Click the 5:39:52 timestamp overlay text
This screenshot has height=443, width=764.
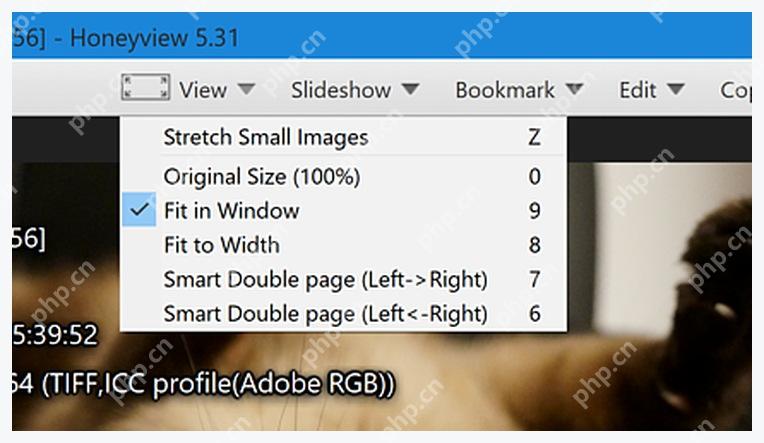coord(55,335)
